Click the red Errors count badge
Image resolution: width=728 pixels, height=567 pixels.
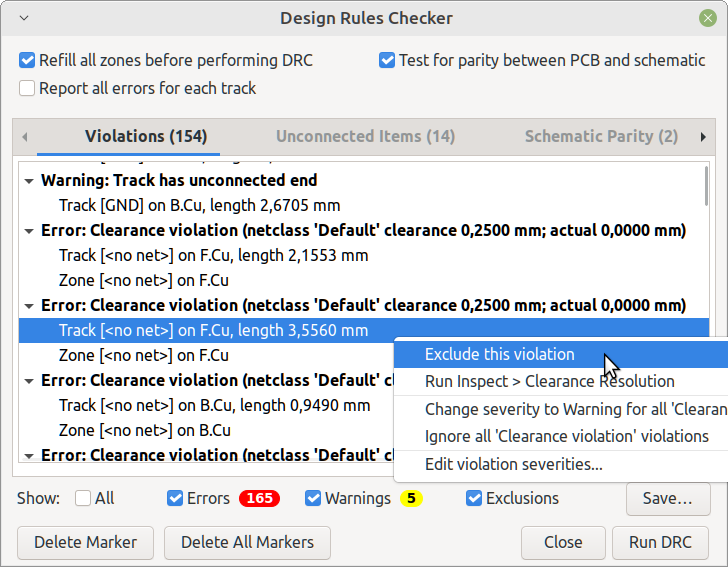point(260,498)
